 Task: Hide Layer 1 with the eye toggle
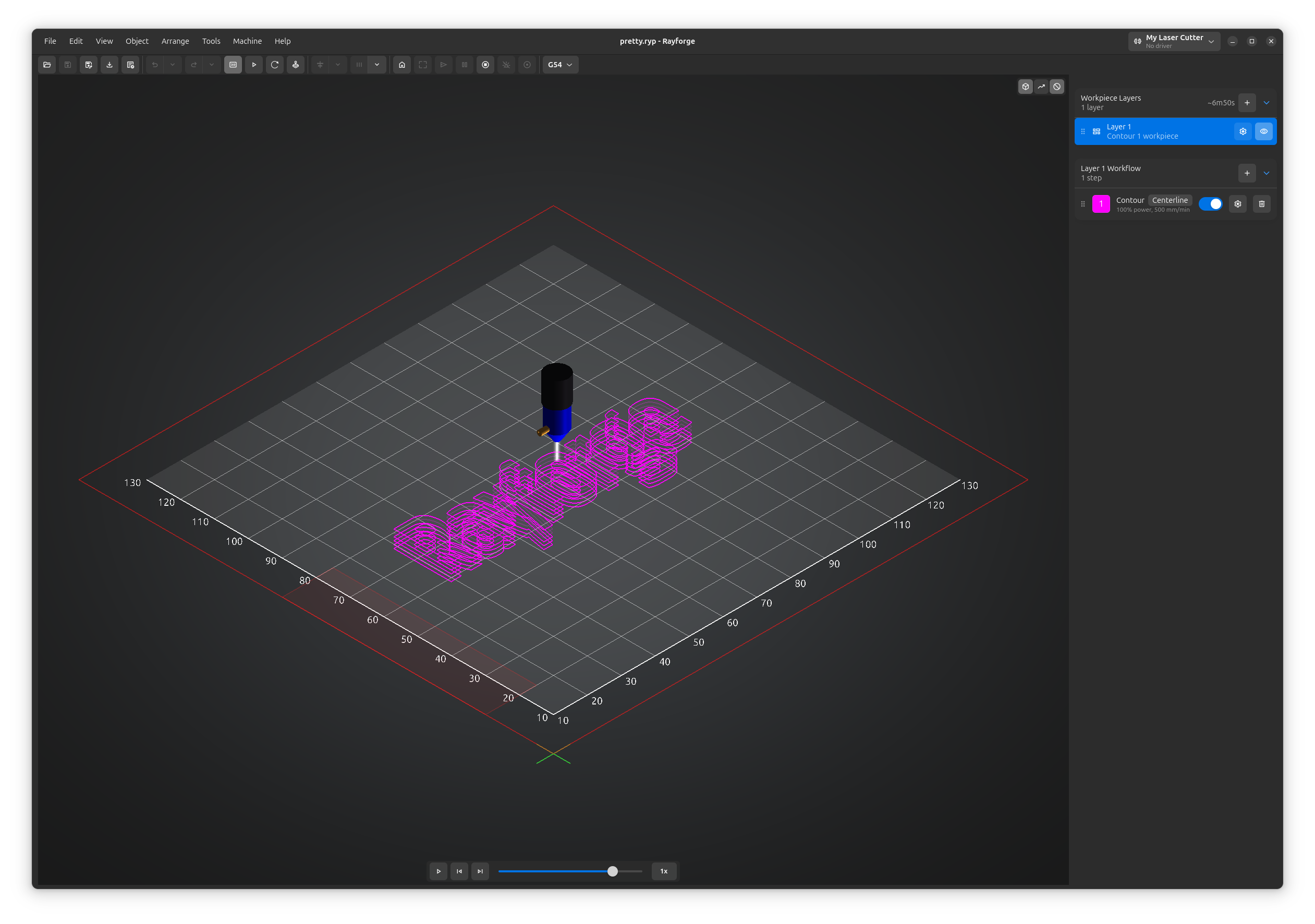click(1263, 131)
